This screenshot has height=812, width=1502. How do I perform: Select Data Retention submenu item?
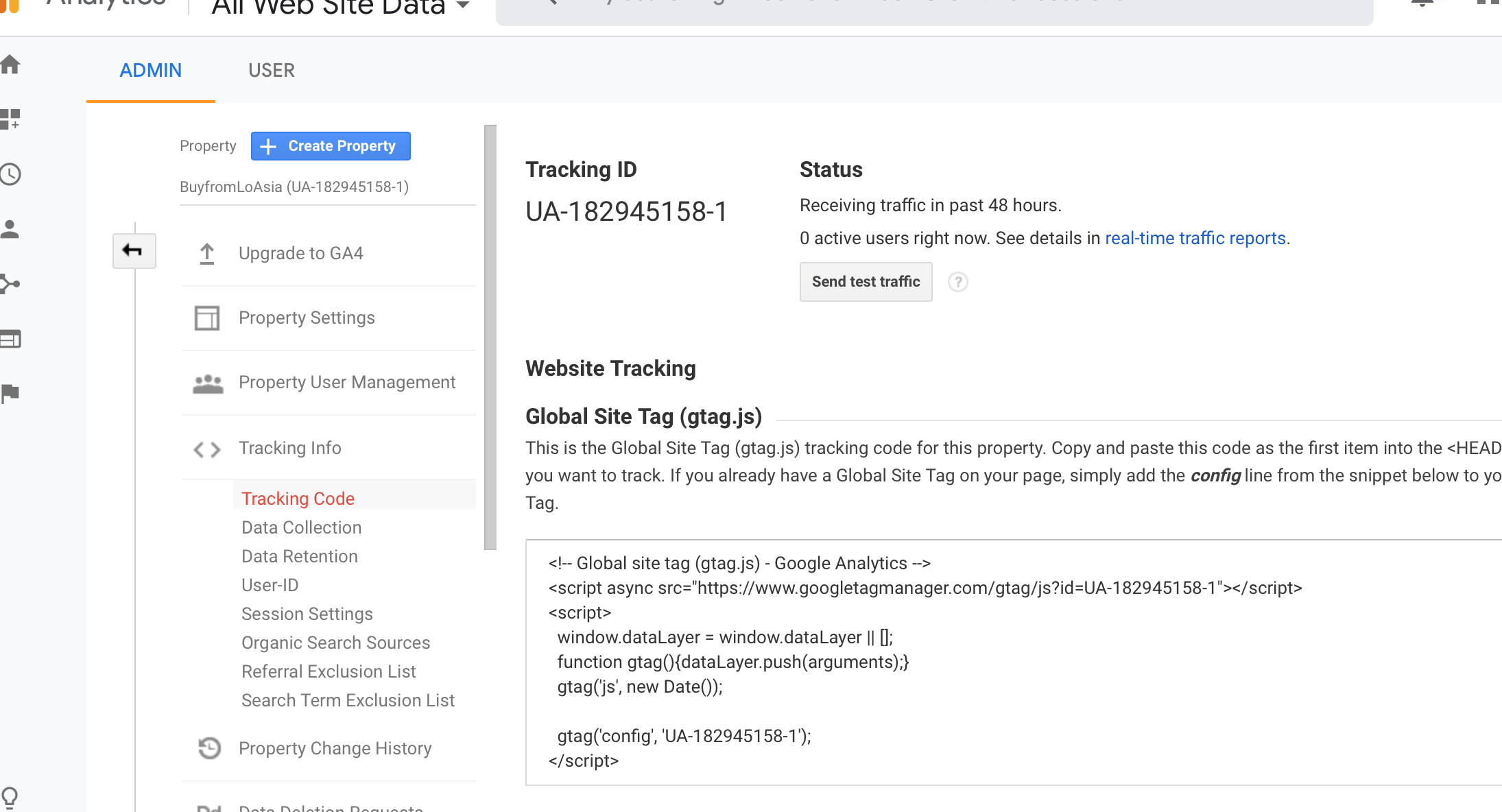[x=300, y=556]
